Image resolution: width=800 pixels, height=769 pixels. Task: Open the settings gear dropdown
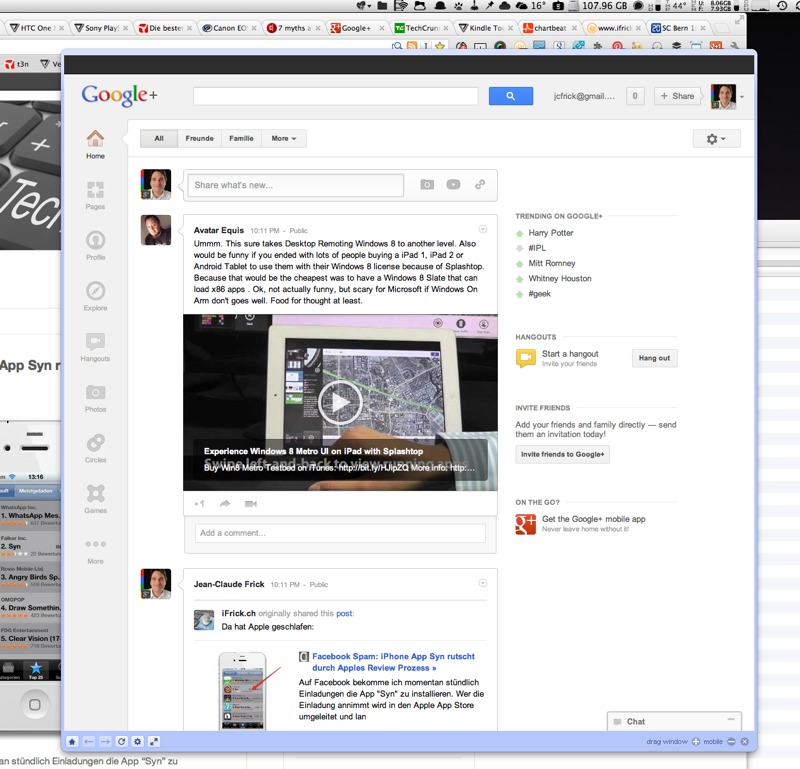pos(716,139)
